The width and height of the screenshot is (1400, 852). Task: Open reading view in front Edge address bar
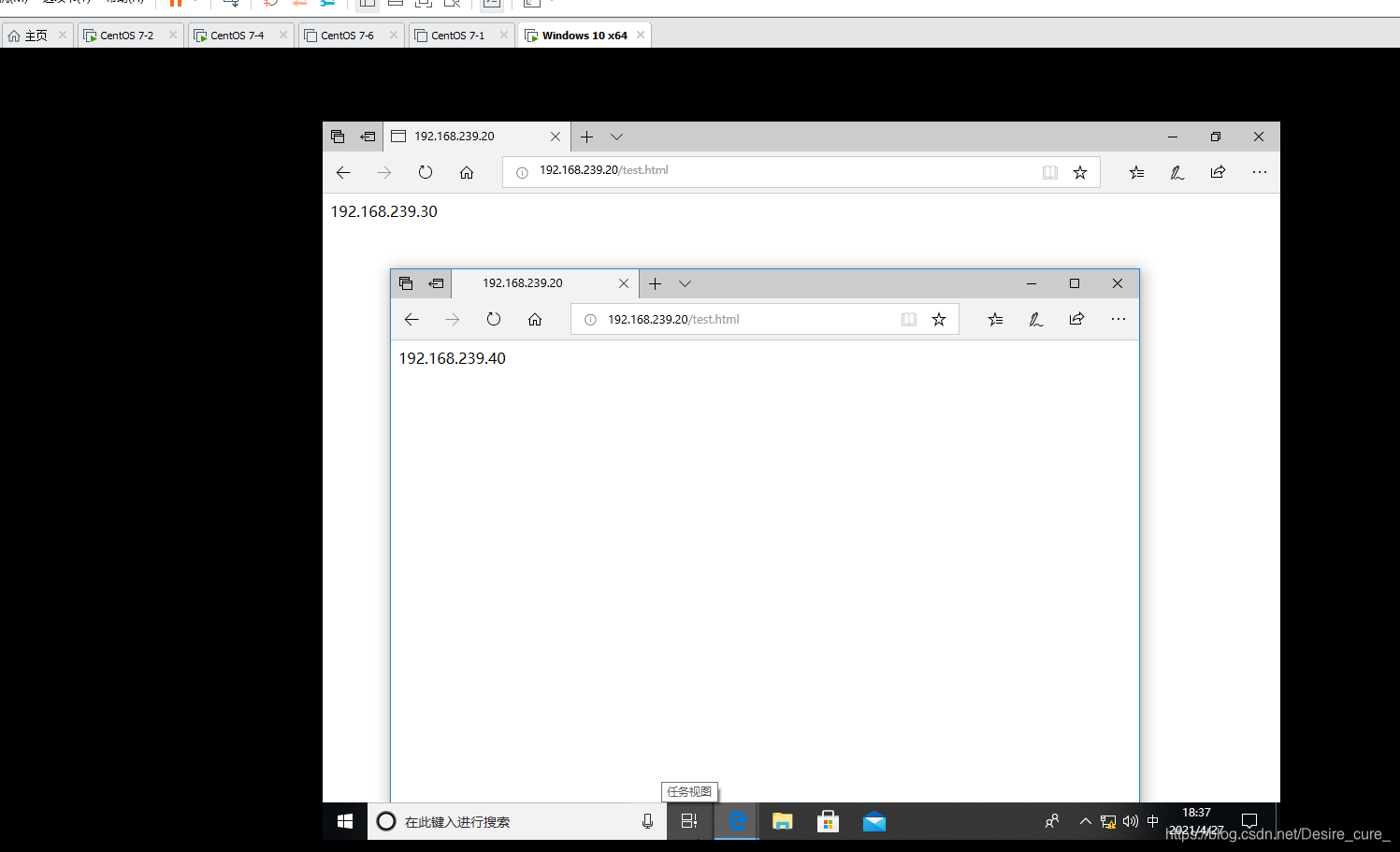point(909,320)
